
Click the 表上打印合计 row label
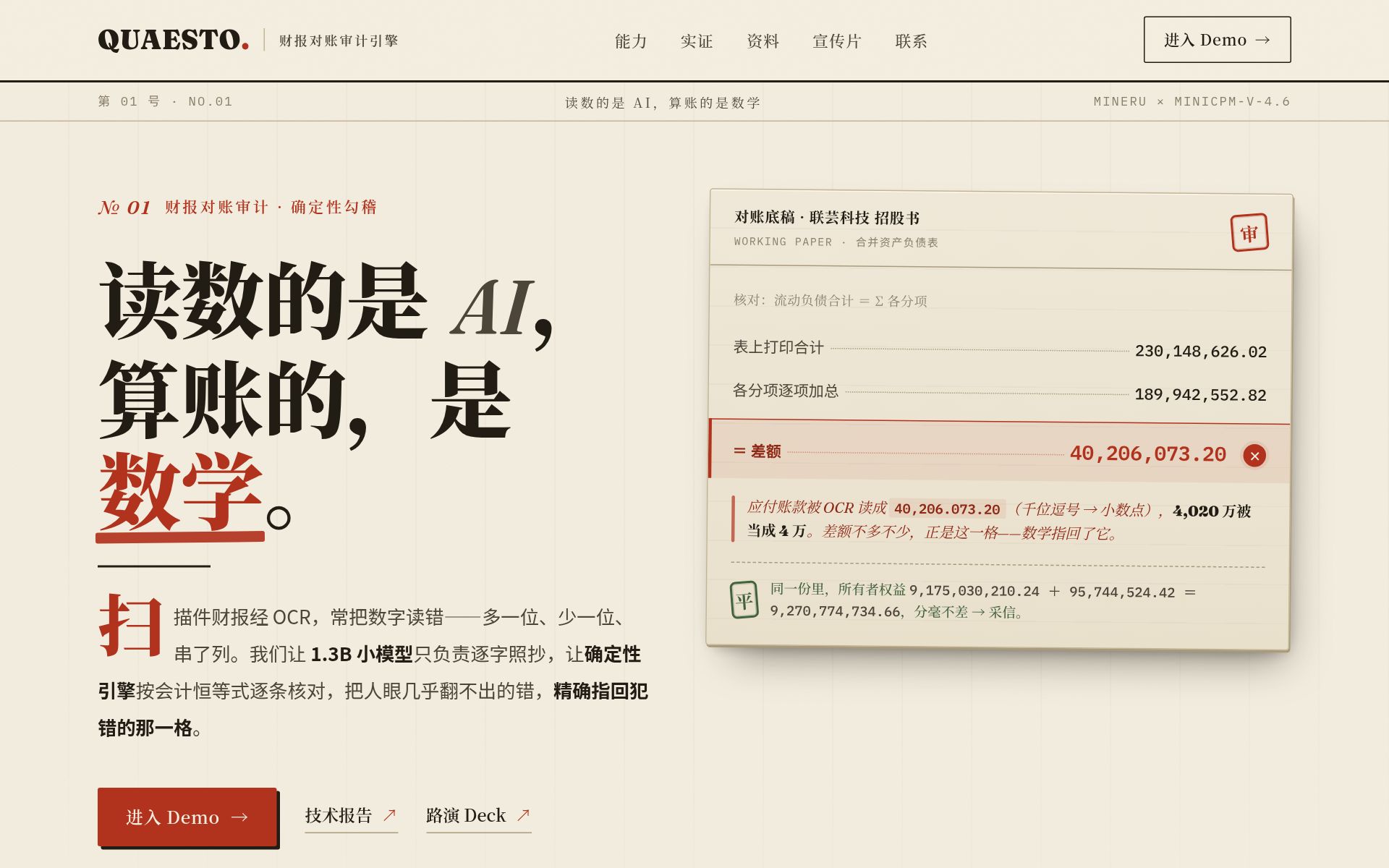pos(778,347)
